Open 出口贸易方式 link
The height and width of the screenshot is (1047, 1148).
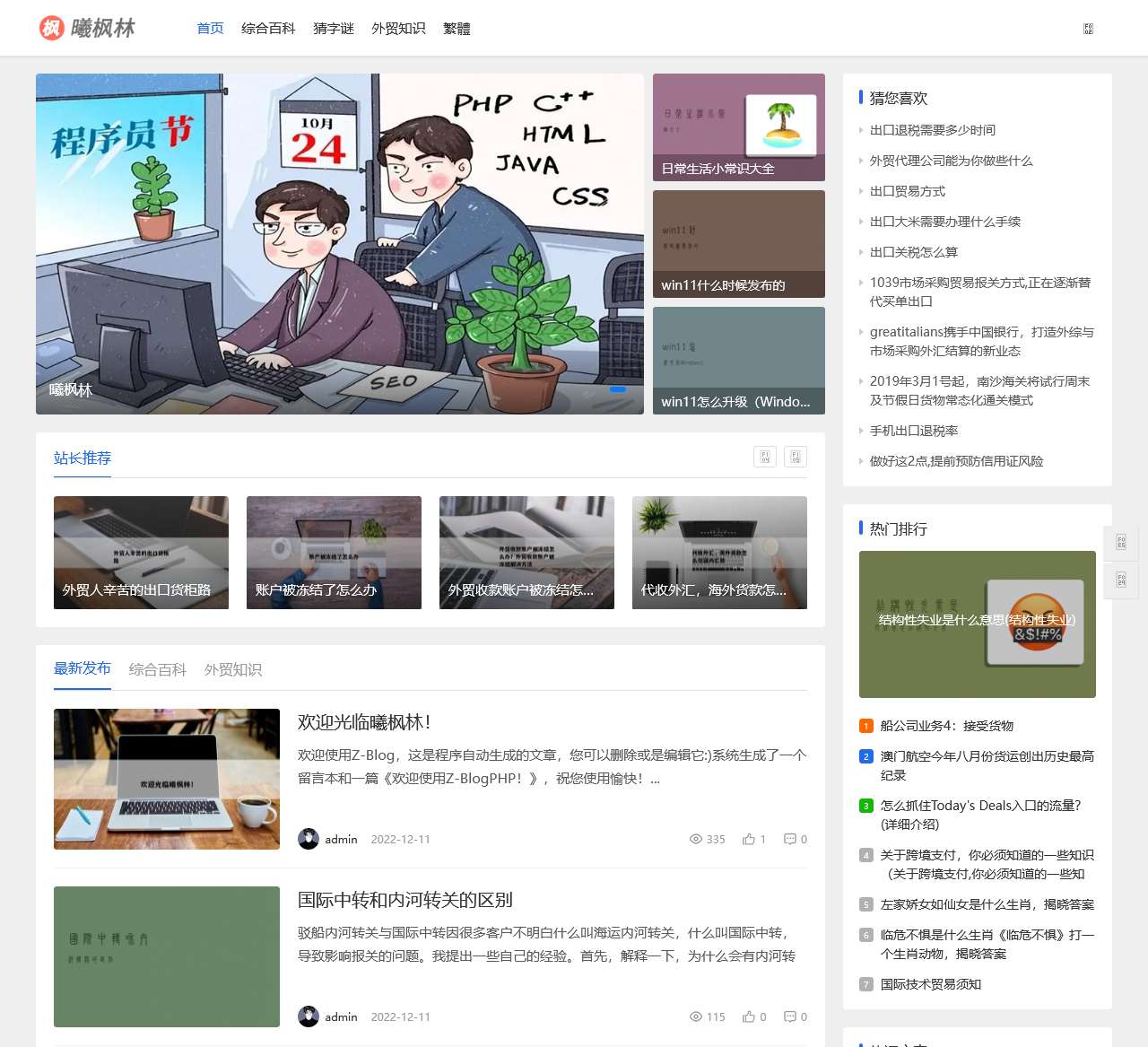[x=908, y=191]
